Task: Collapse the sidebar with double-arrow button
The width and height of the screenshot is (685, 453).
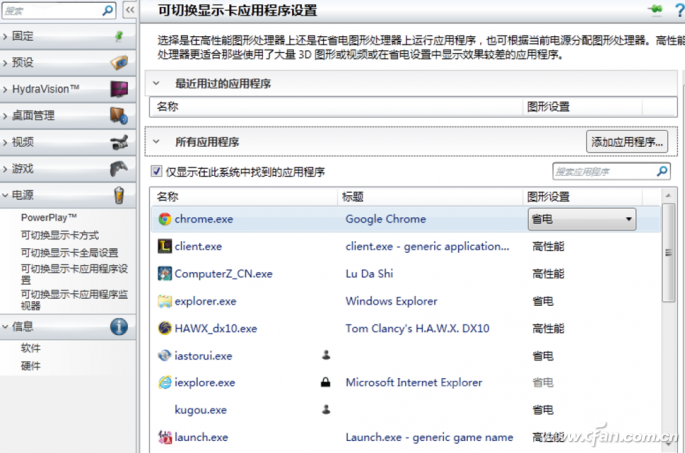Action: [x=130, y=10]
